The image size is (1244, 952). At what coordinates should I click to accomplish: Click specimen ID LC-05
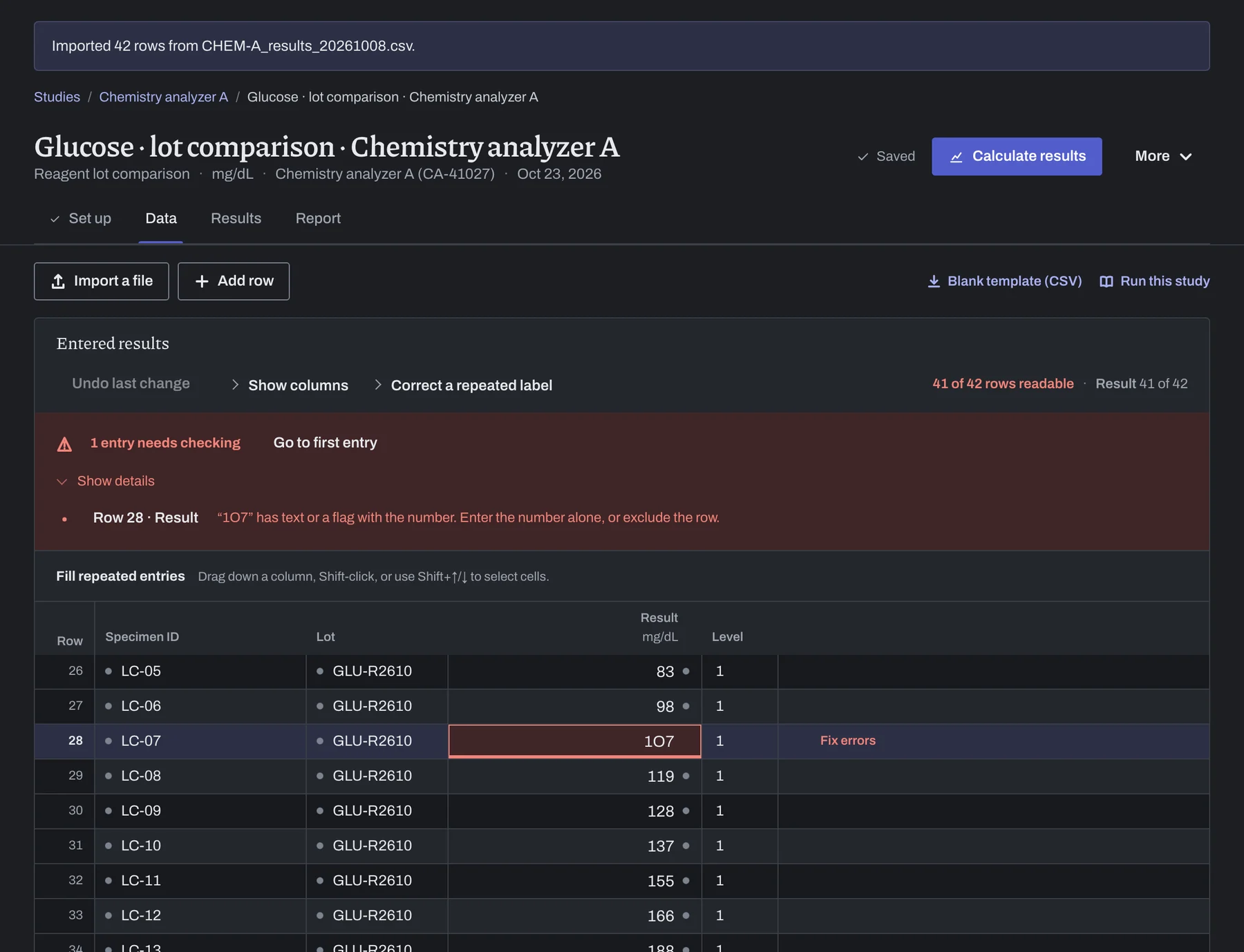click(x=141, y=671)
